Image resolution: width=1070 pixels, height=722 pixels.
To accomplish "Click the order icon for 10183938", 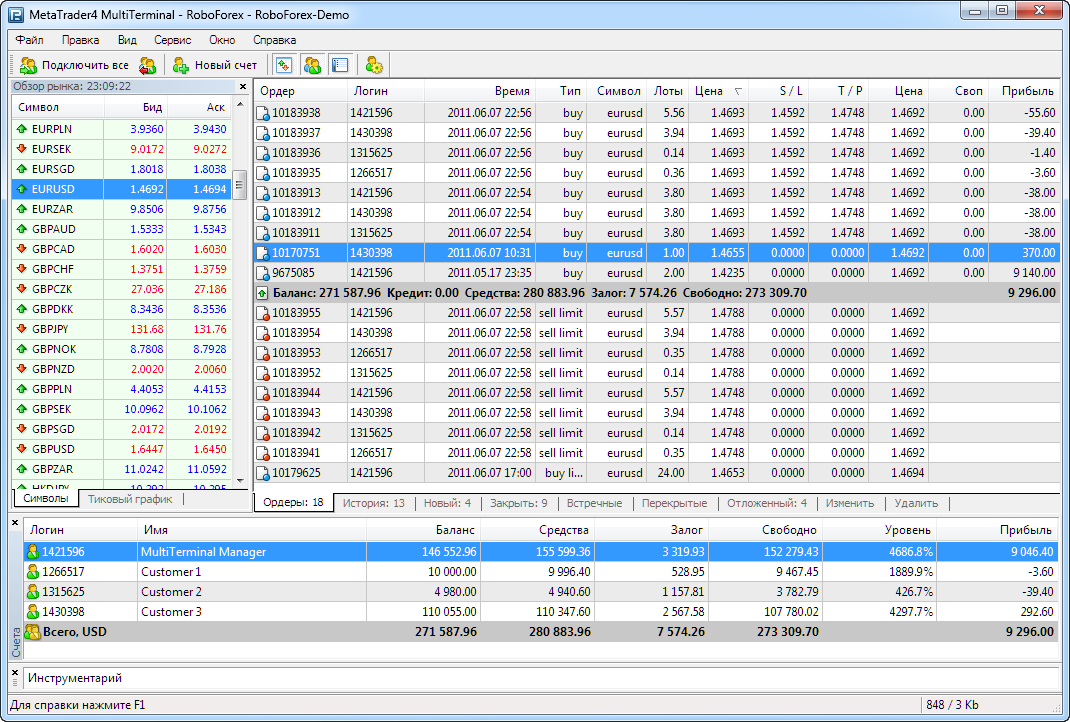I will [x=264, y=113].
